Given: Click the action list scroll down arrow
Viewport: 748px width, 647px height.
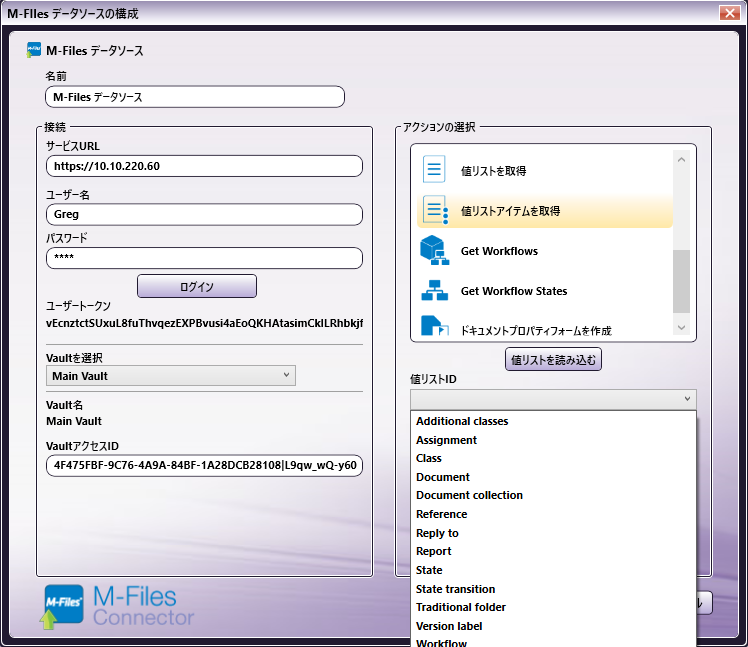Looking at the screenshot, I should point(681,327).
